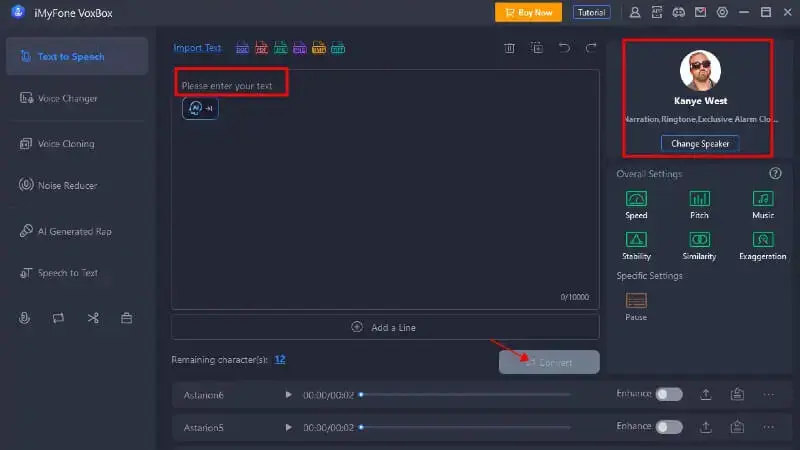This screenshot has height=450, width=800.
Task: Export the Astarion5 audio
Action: (x=706, y=427)
